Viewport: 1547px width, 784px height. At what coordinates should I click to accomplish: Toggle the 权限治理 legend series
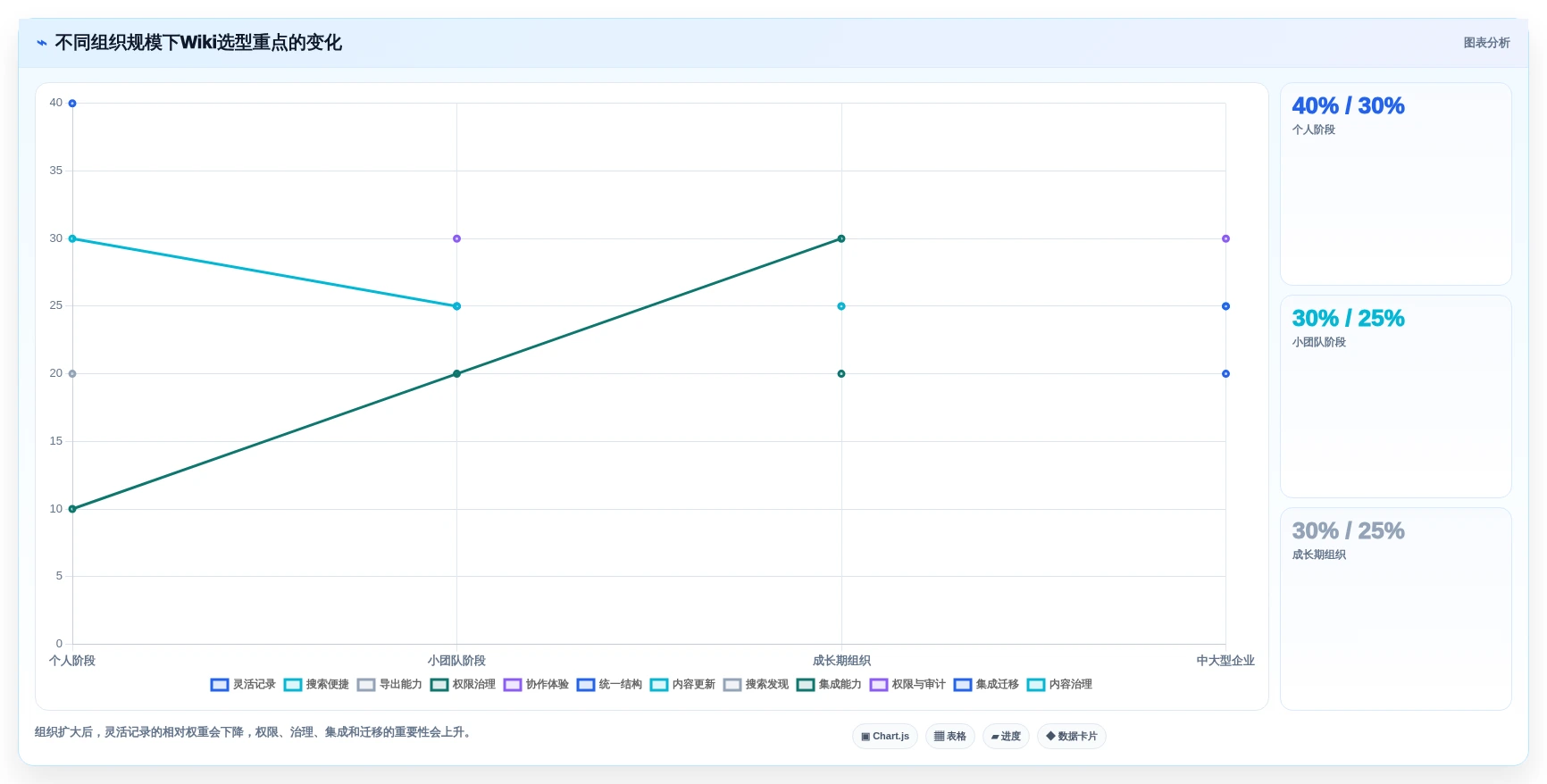(x=463, y=685)
